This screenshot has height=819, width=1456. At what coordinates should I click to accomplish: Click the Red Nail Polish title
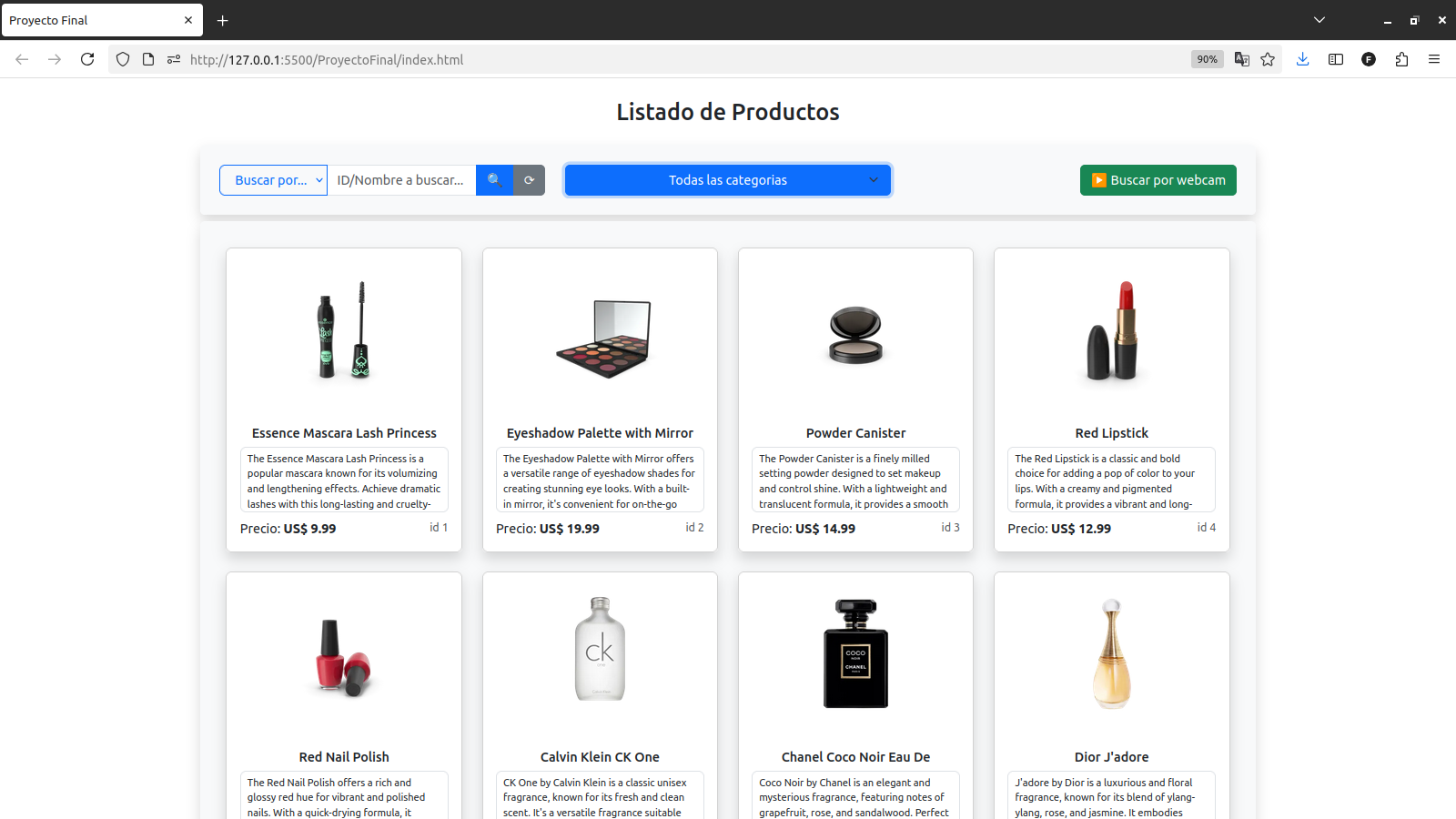pos(344,757)
